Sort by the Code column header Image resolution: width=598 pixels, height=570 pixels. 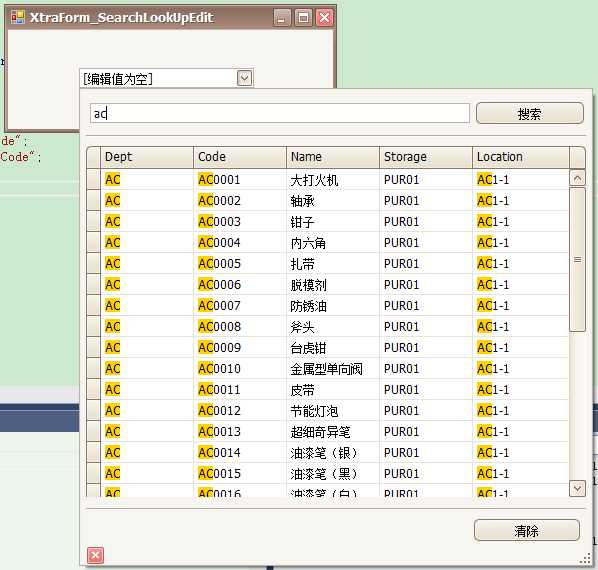pos(240,157)
